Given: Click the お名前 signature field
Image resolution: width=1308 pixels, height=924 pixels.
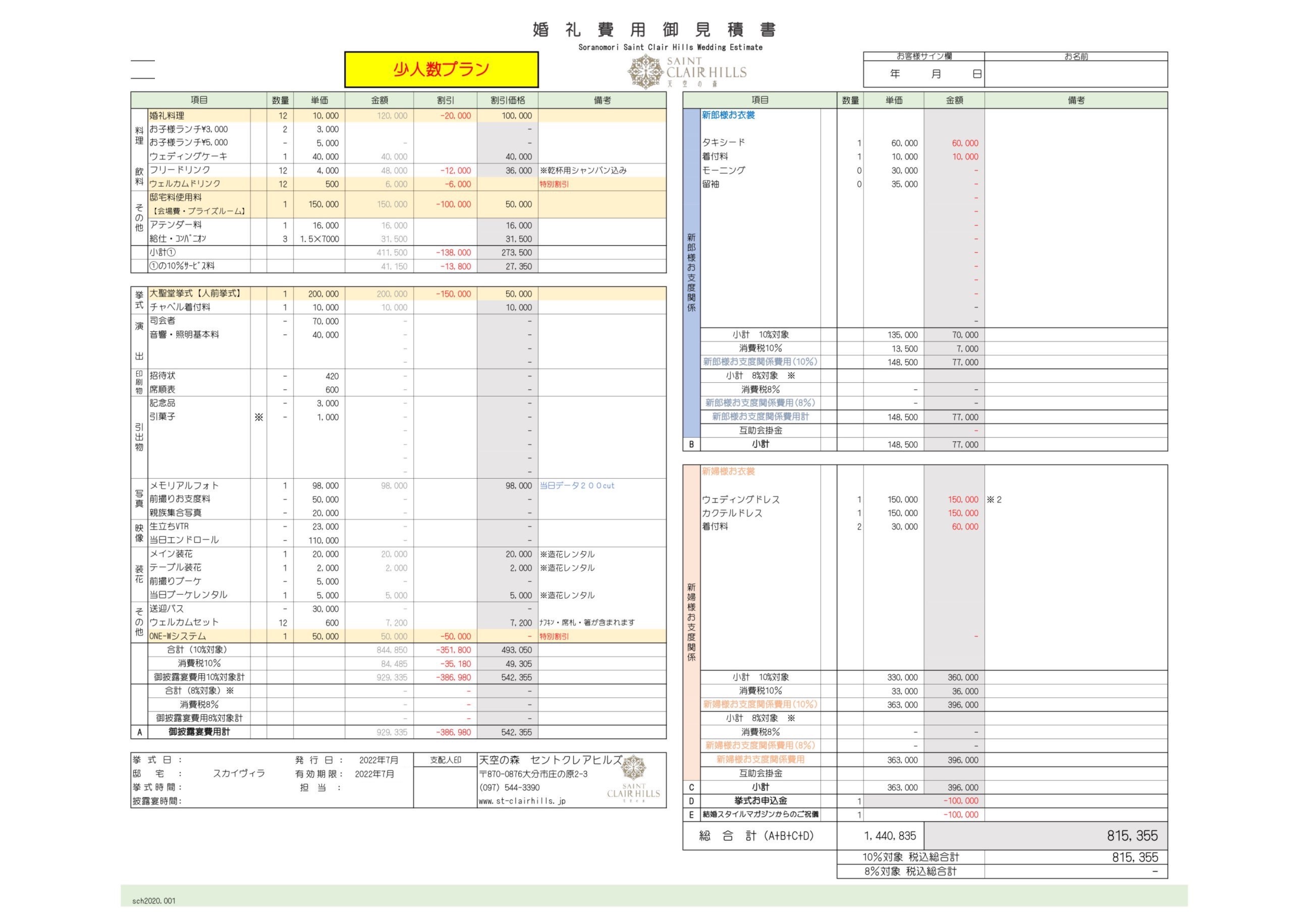Looking at the screenshot, I should pyautogui.click(x=1075, y=75).
